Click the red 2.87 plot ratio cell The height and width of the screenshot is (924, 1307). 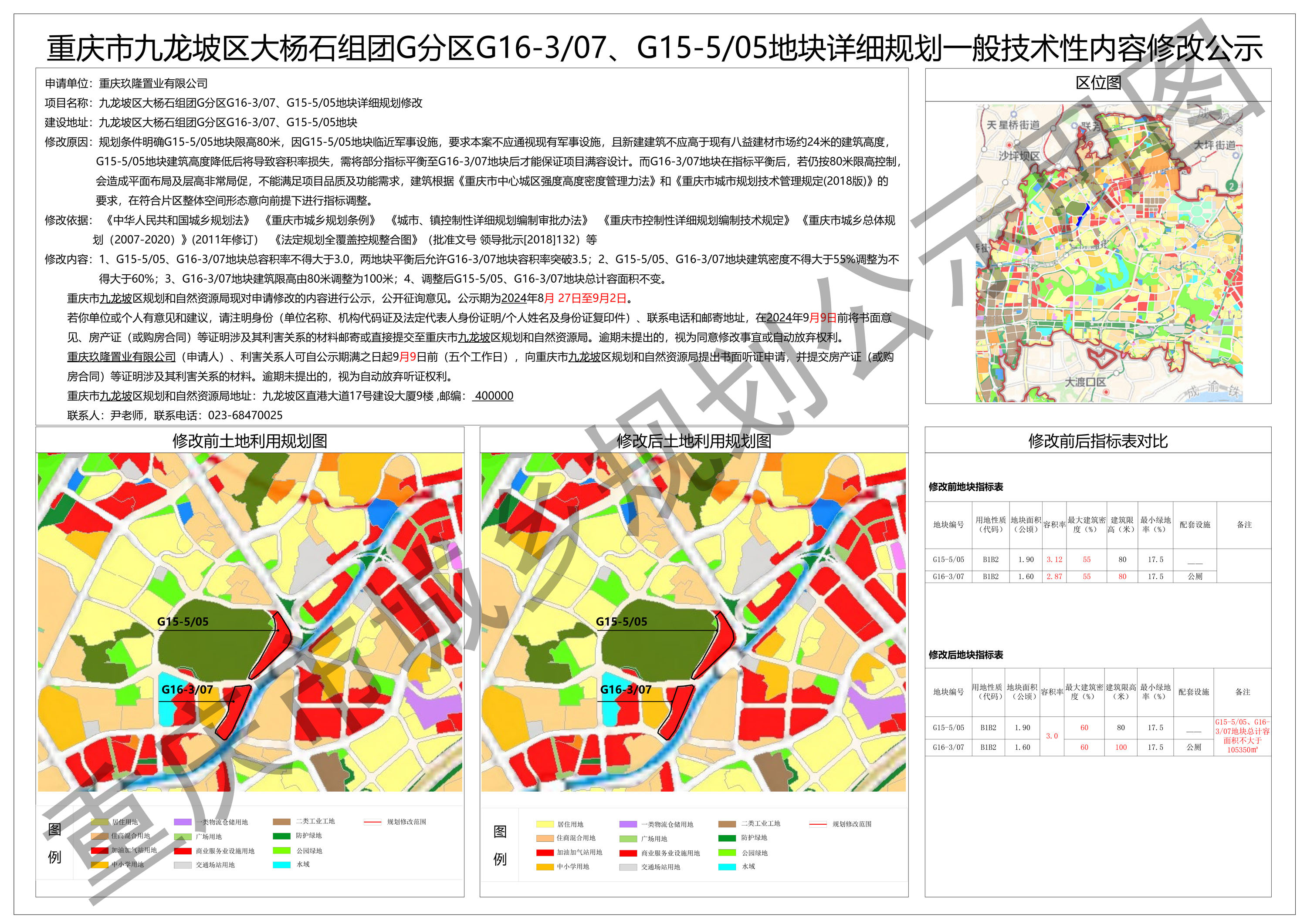pyautogui.click(x=1054, y=577)
